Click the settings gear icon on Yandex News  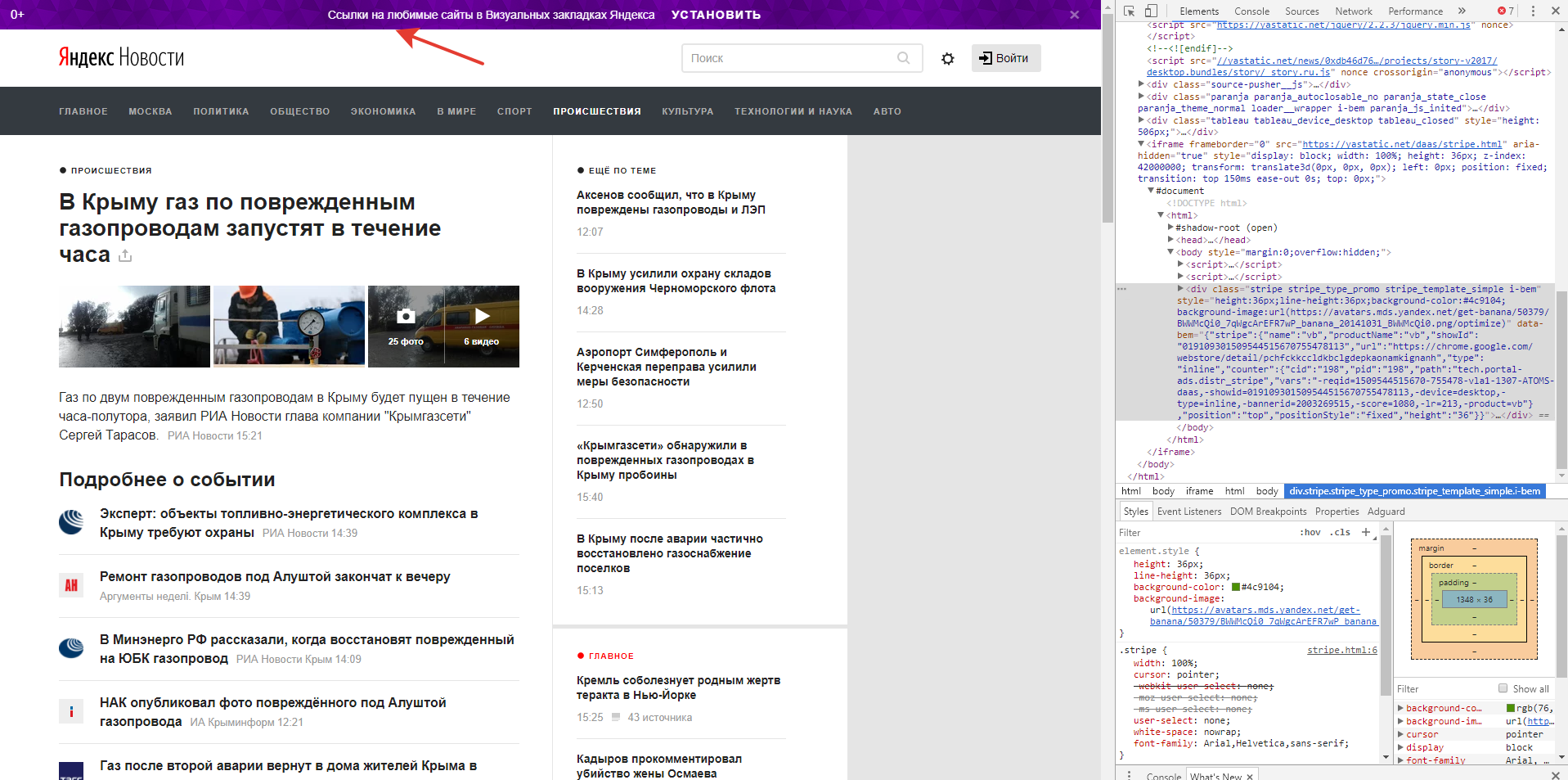pyautogui.click(x=948, y=58)
